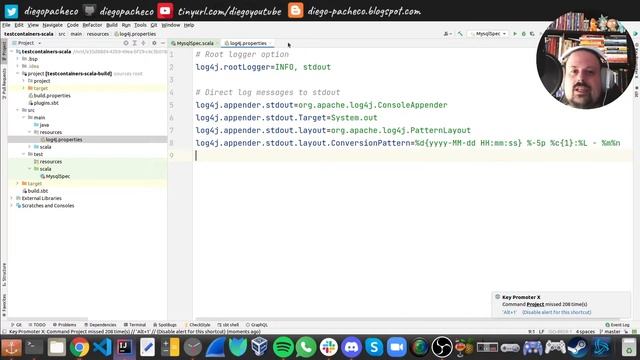Open the Navigate menu

(x=53, y=25)
